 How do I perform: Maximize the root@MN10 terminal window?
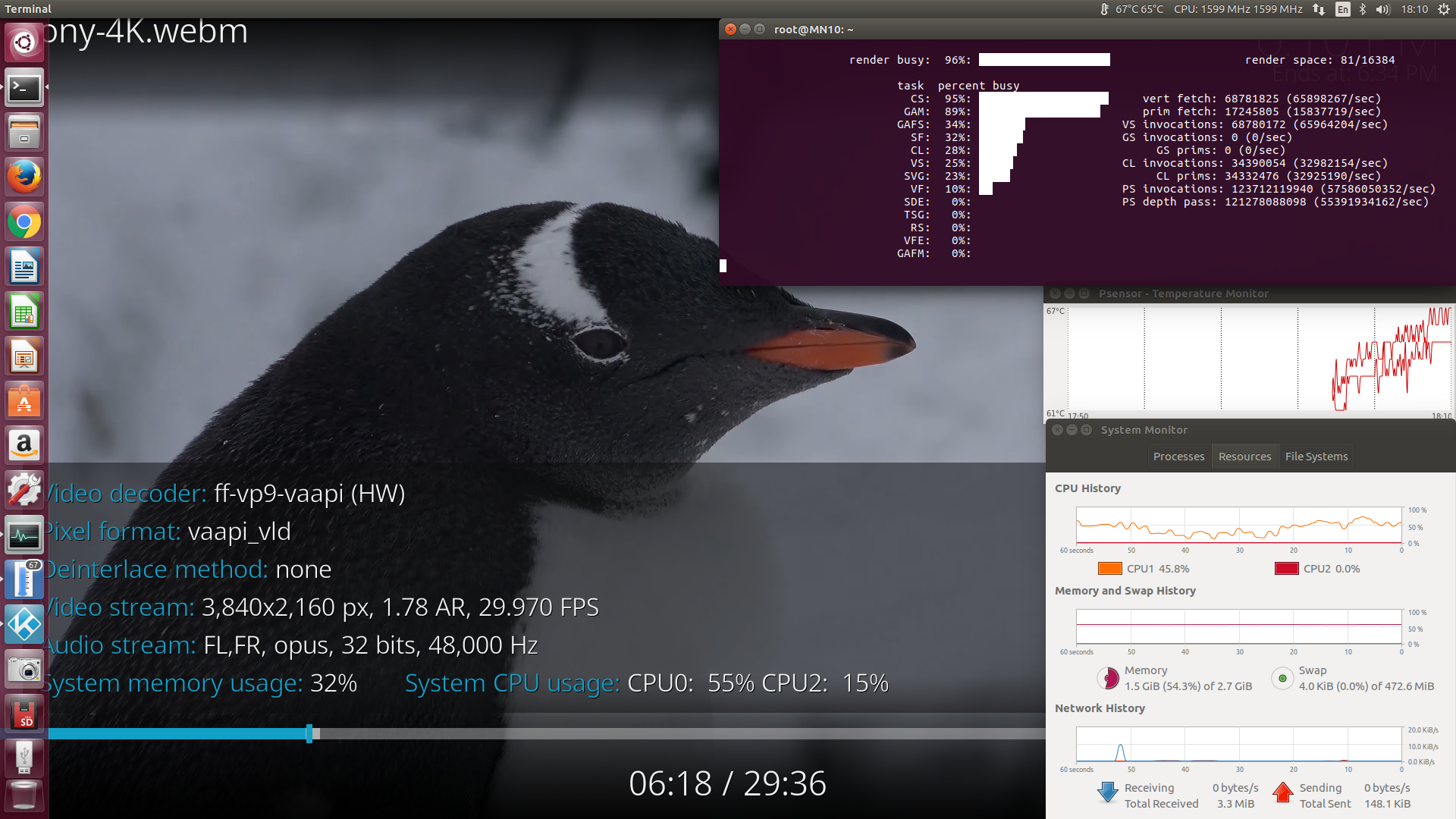click(759, 29)
